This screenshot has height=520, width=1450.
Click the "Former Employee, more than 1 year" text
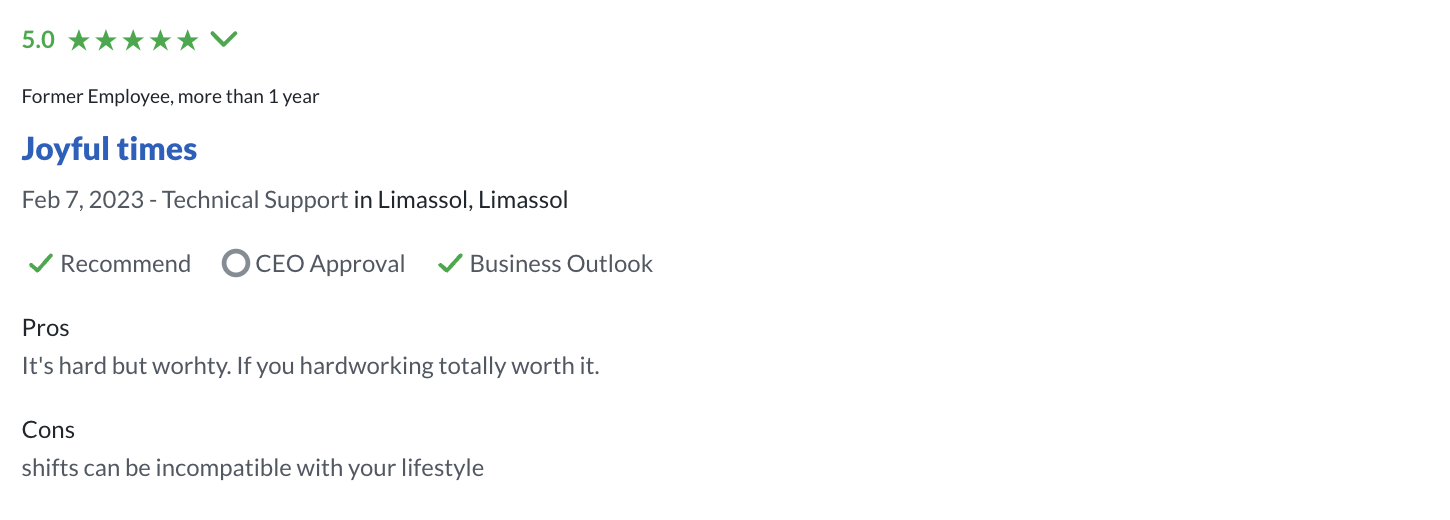tap(171, 97)
